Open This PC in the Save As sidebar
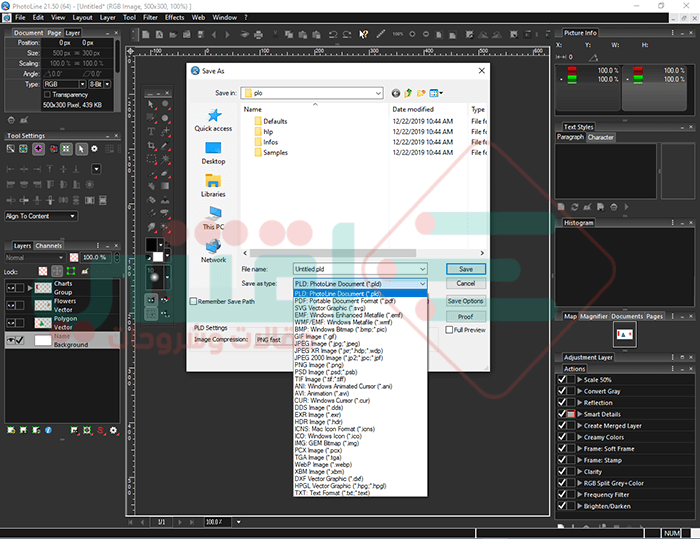 213,218
